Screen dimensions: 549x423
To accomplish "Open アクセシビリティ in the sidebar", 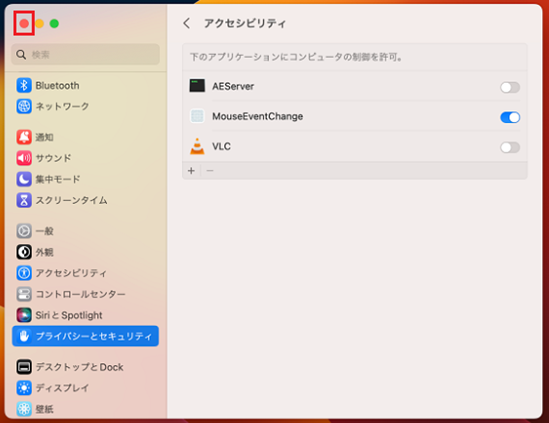I will 85,273.
